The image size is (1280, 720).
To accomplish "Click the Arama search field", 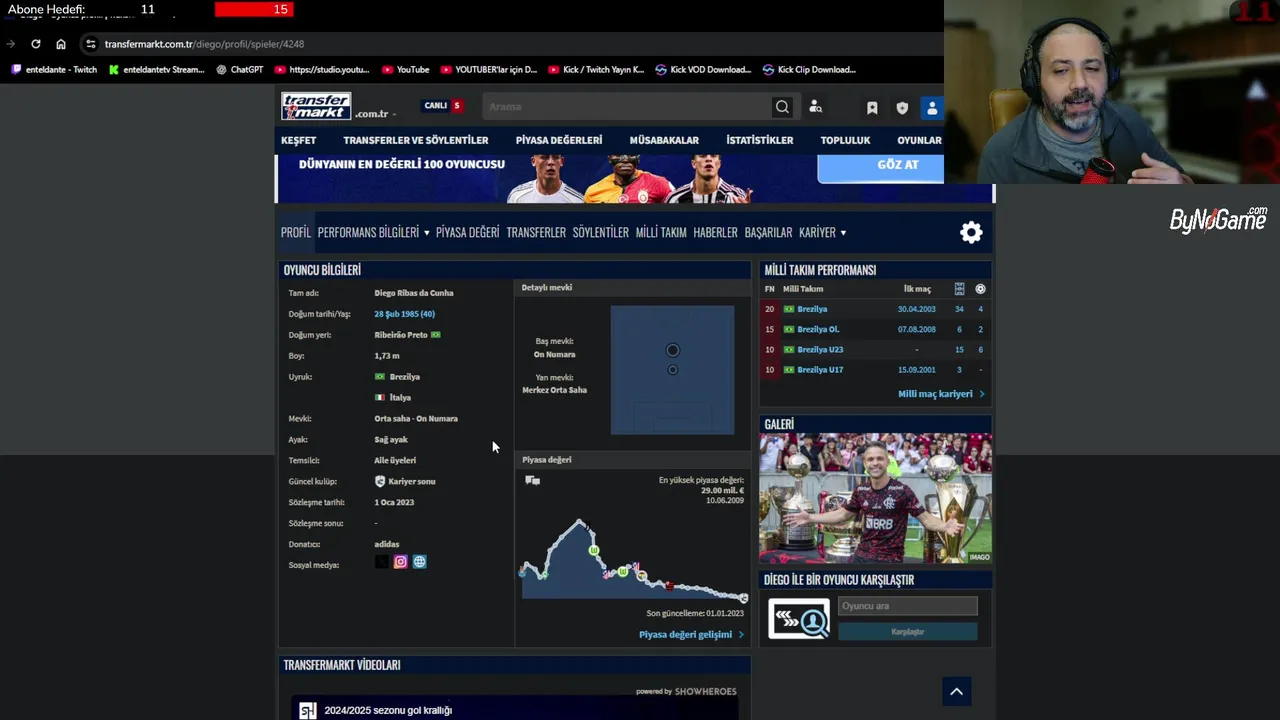I will (626, 107).
